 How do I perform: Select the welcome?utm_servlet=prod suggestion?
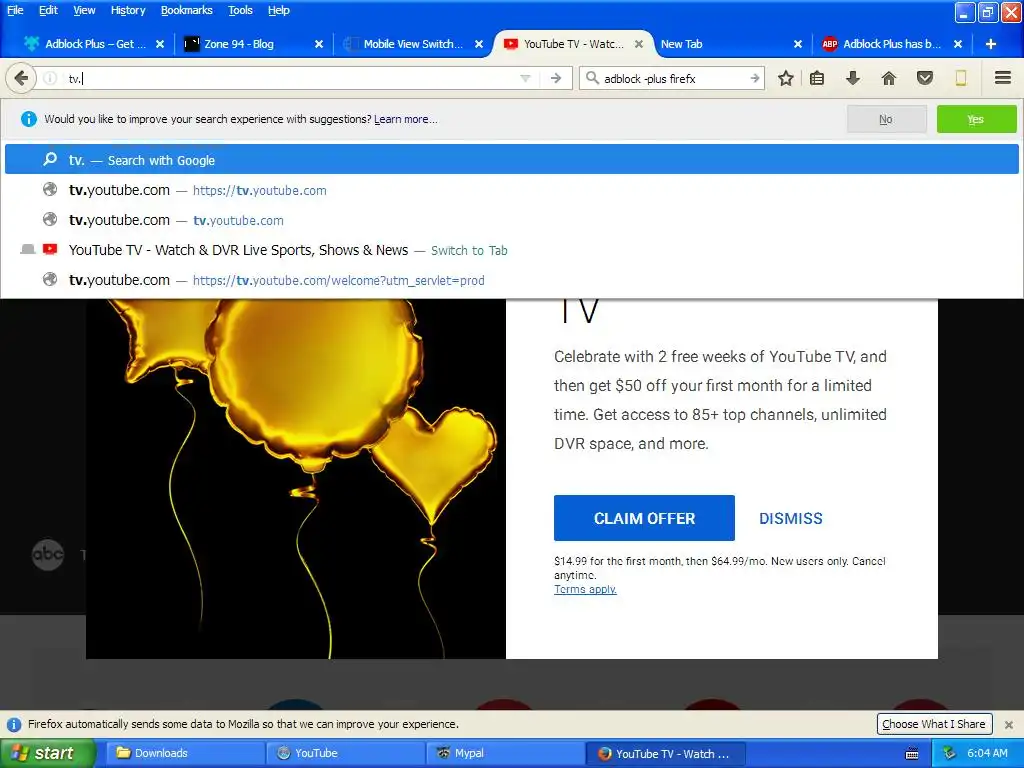511,280
